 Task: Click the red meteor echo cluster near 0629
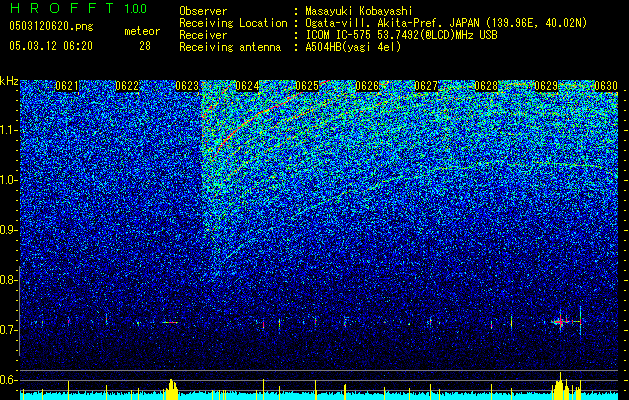[560, 321]
